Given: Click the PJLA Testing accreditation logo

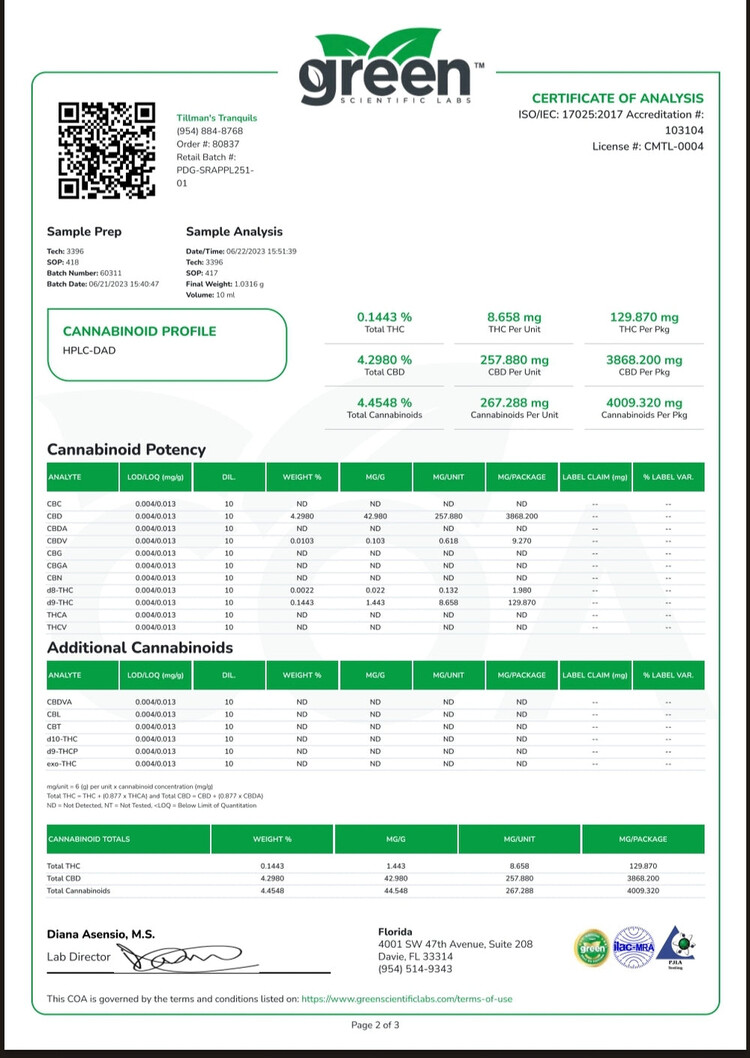Looking at the screenshot, I should (x=676, y=947).
